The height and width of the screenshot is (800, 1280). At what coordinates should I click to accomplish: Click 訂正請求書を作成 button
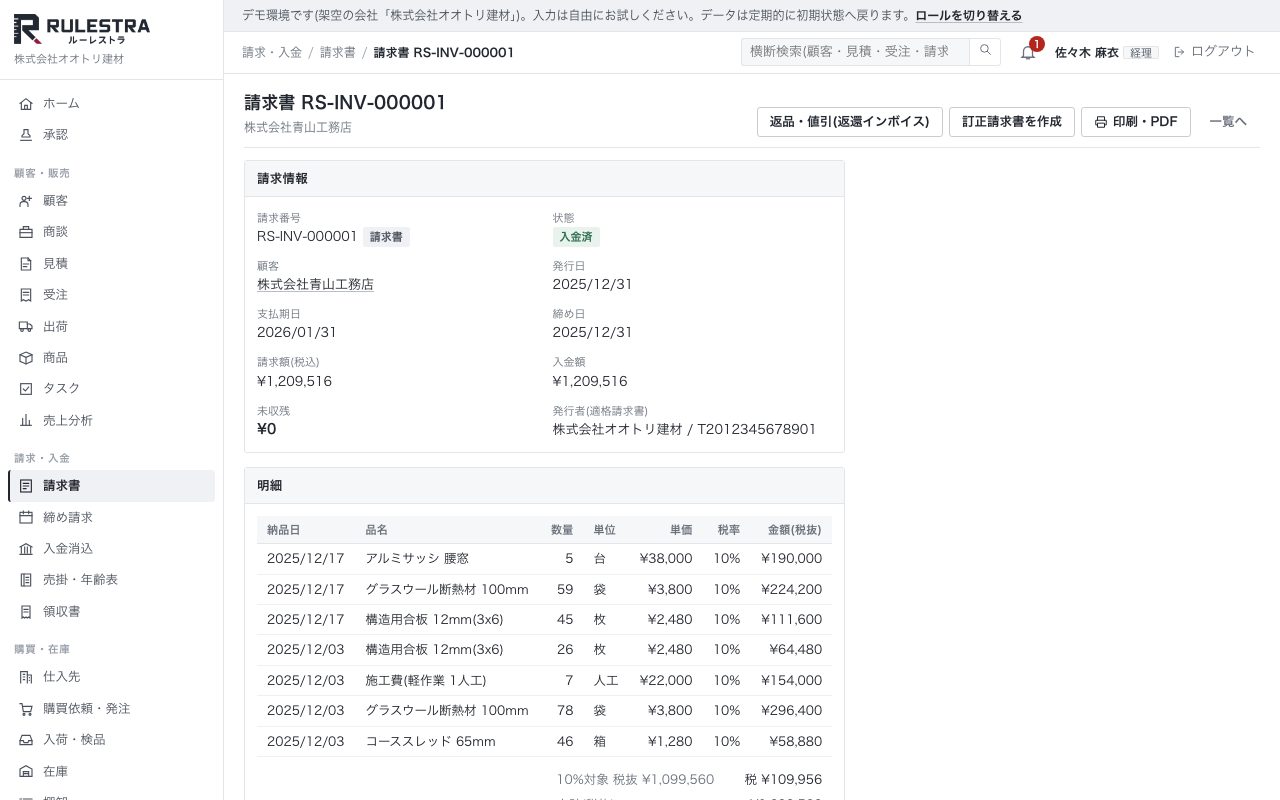(x=1012, y=122)
